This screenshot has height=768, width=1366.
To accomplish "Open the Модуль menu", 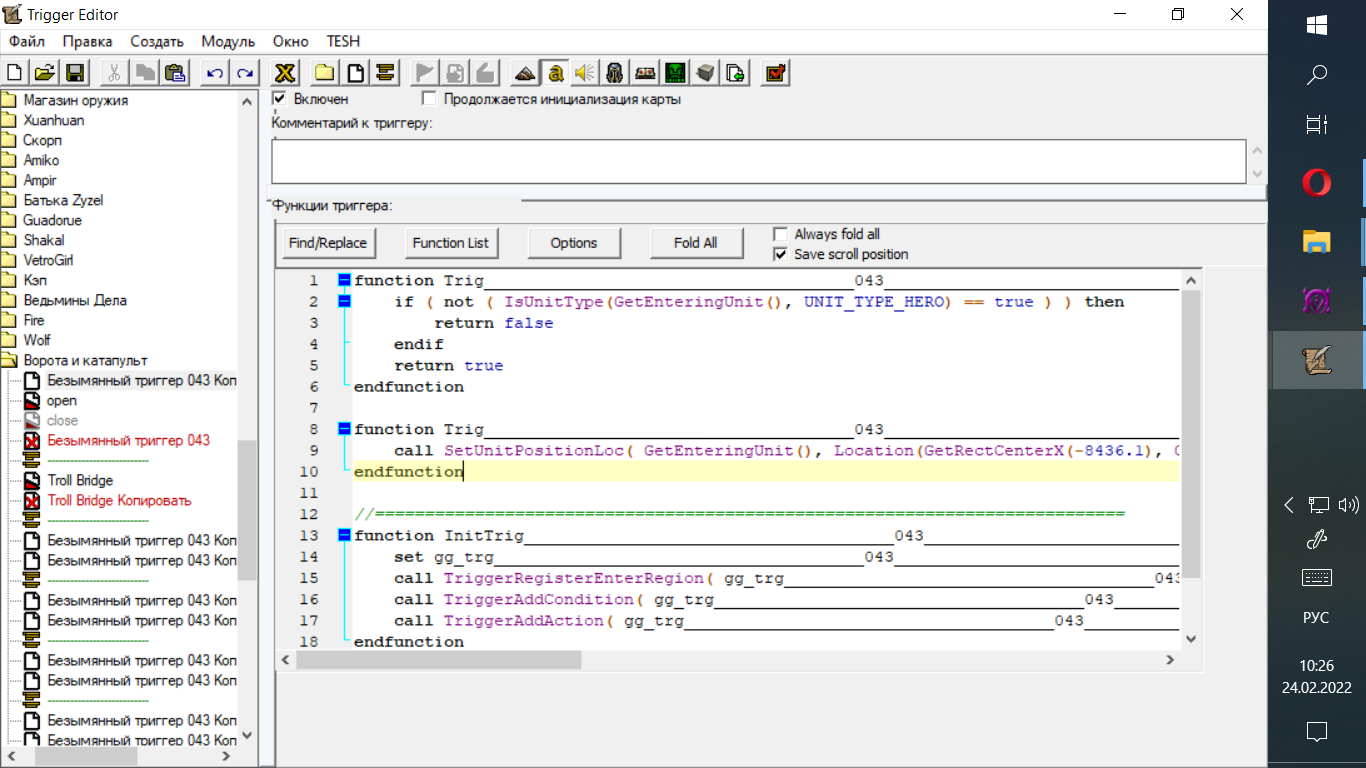I will (228, 41).
